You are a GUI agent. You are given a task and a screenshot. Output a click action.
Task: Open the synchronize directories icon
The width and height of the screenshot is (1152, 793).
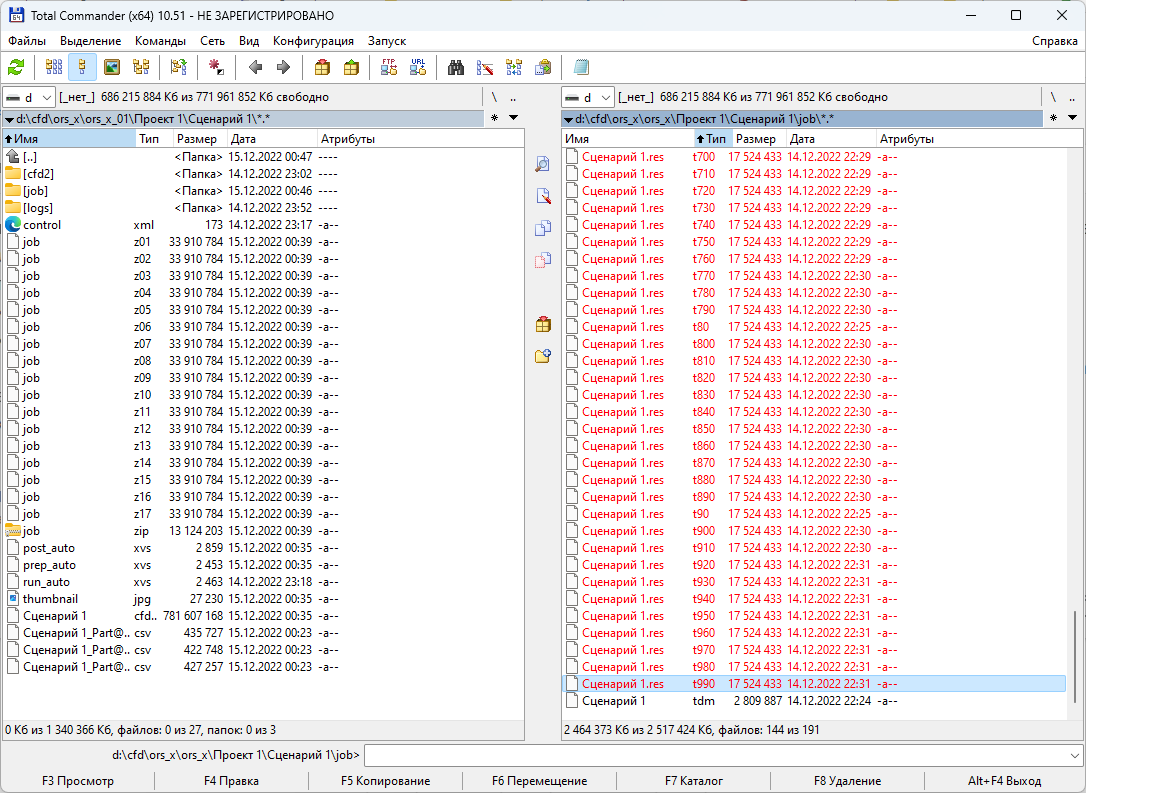pyautogui.click(x=514, y=68)
